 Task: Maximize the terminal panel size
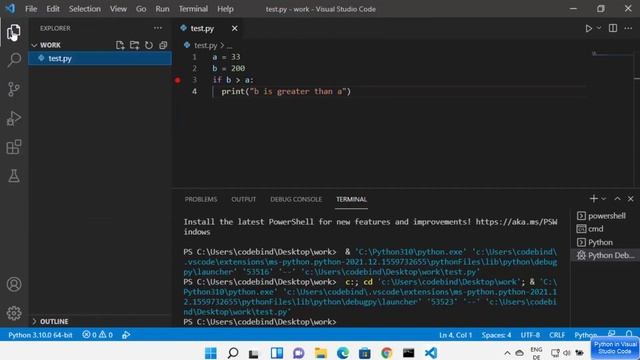coord(617,199)
